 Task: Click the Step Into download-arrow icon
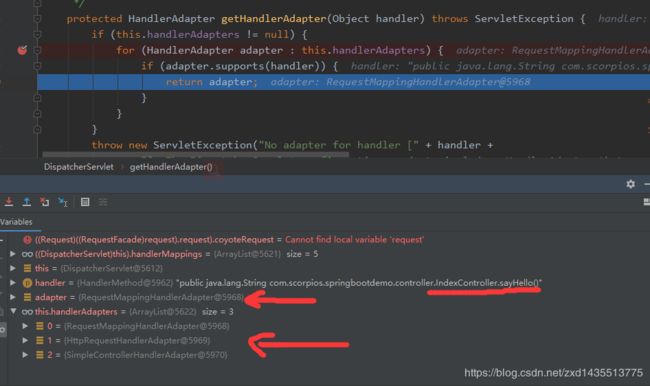click(x=9, y=202)
